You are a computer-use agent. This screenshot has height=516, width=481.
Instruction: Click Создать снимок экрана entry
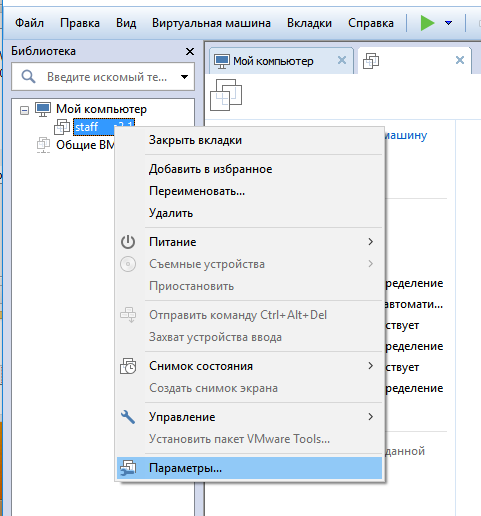[249, 388]
